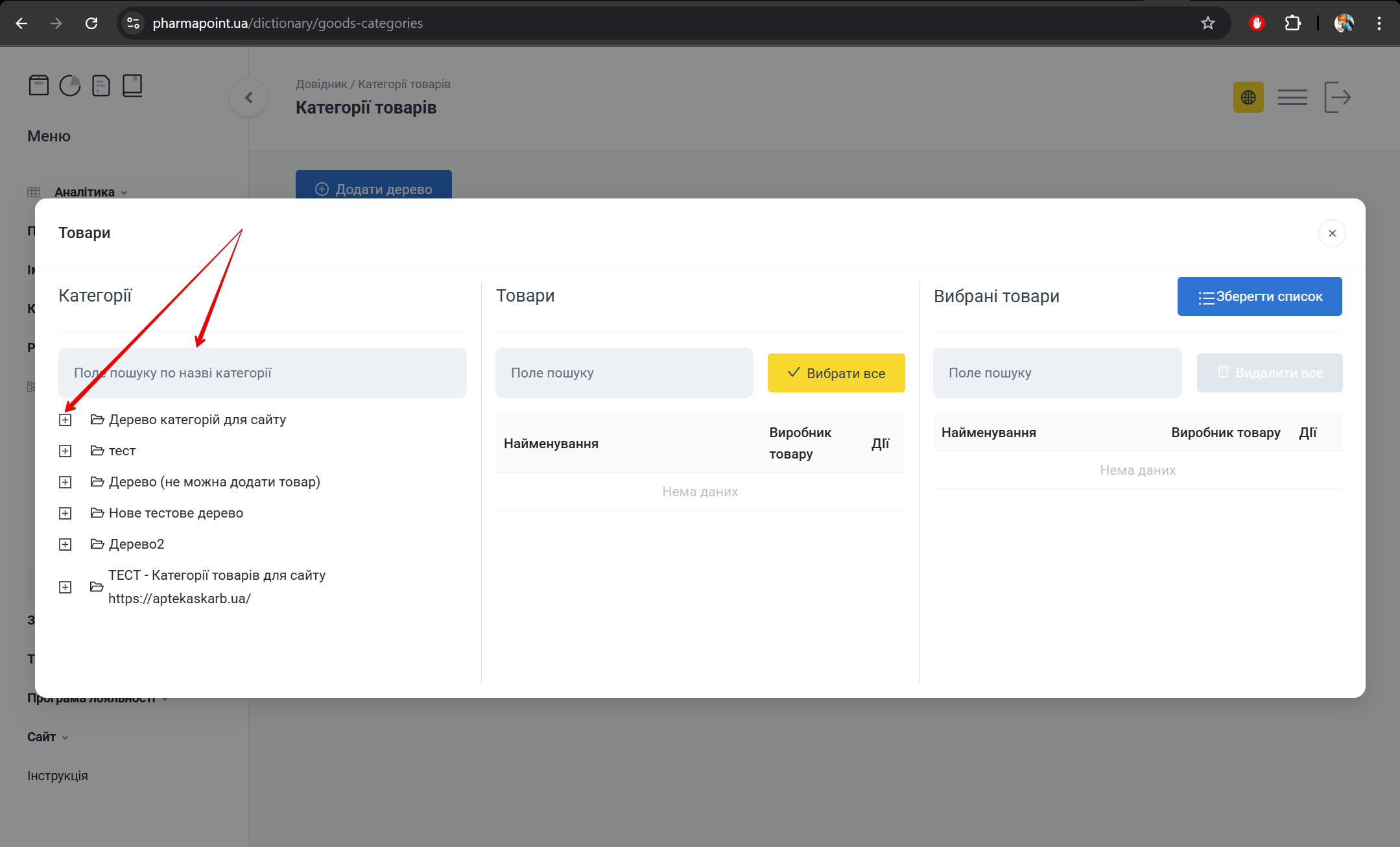This screenshot has width=1400, height=847.
Task: Click the pie chart icon in the sidebar
Action: click(70, 86)
